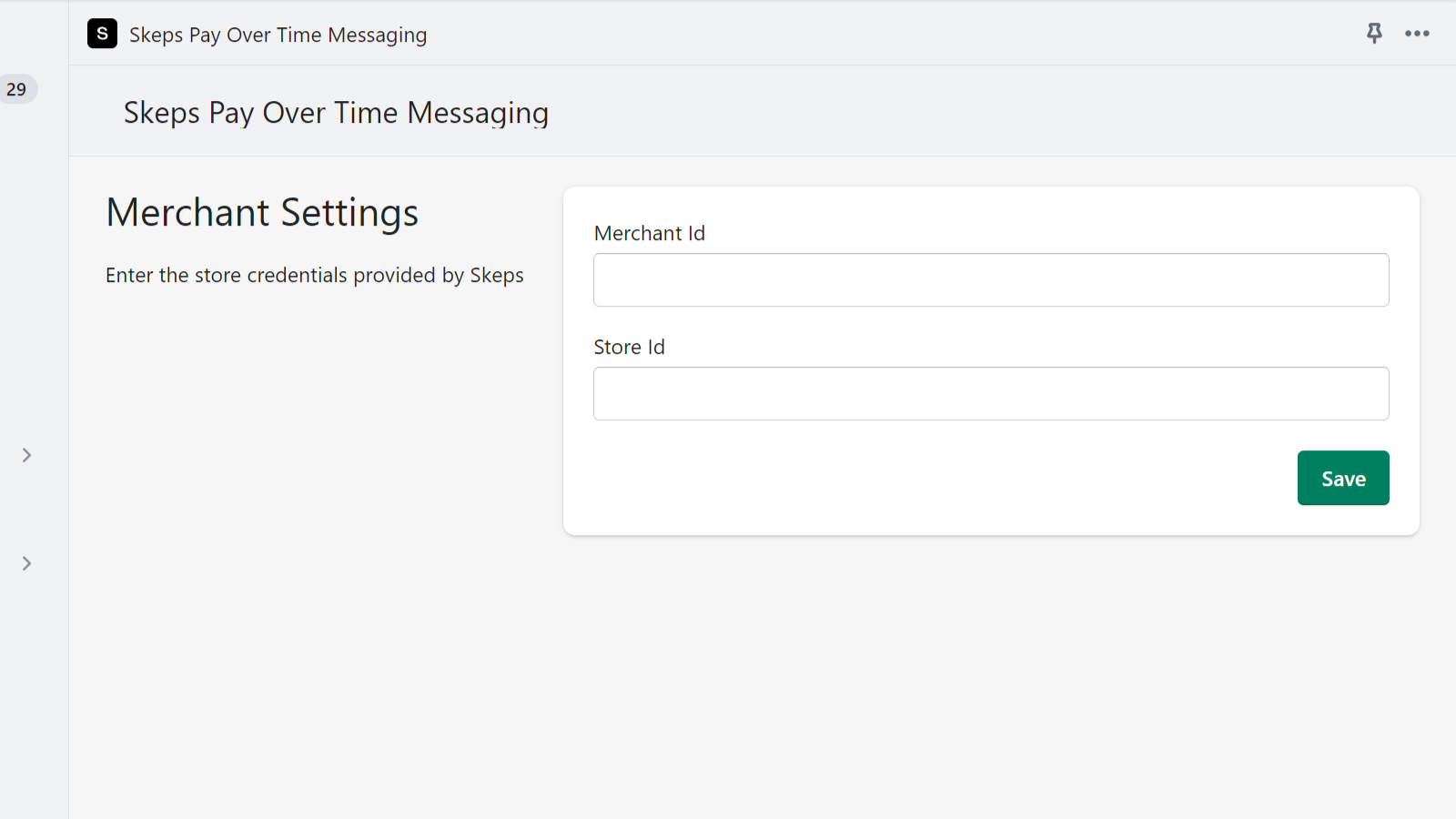
Task: Open the more actions dropdown in the header
Action: tap(1417, 34)
